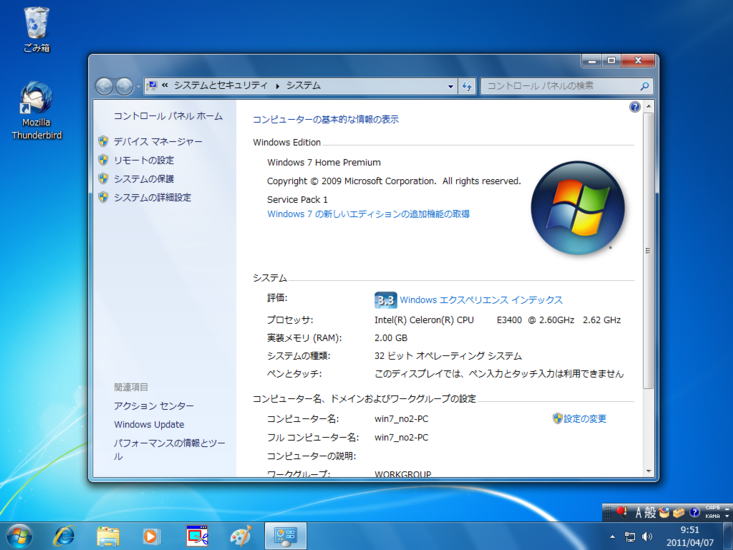Expand the address bar history dropdown
The width and height of the screenshot is (733, 550).
click(451, 86)
